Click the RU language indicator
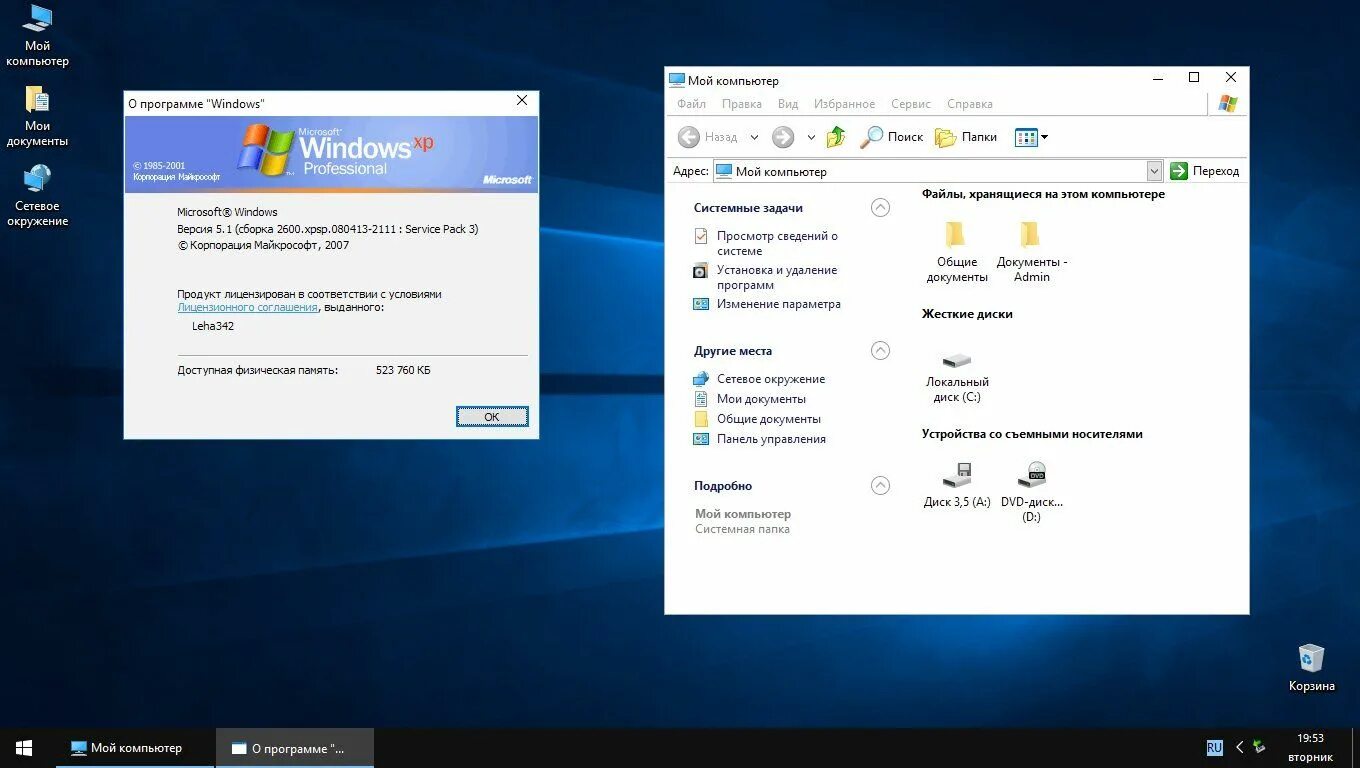1360x768 pixels. point(1213,747)
